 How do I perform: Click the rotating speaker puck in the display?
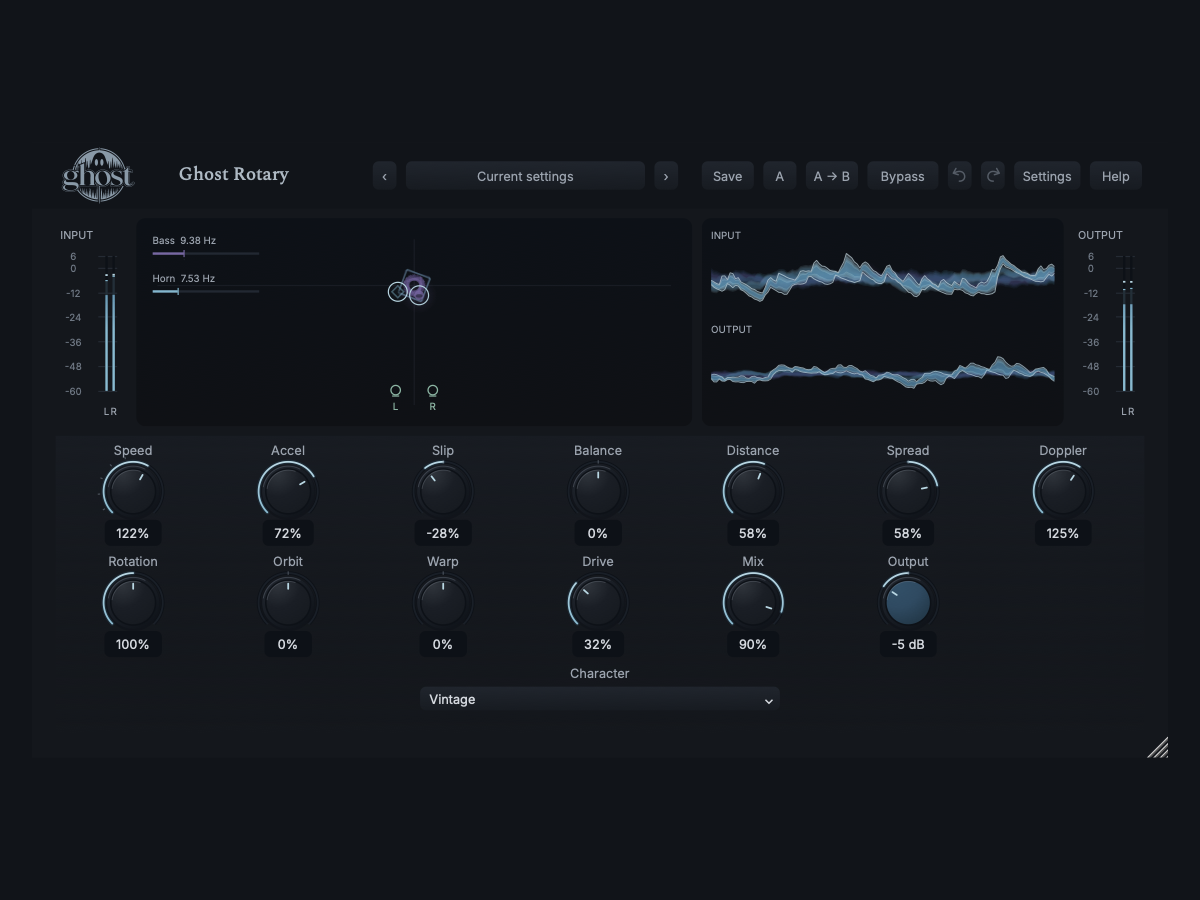click(x=415, y=285)
